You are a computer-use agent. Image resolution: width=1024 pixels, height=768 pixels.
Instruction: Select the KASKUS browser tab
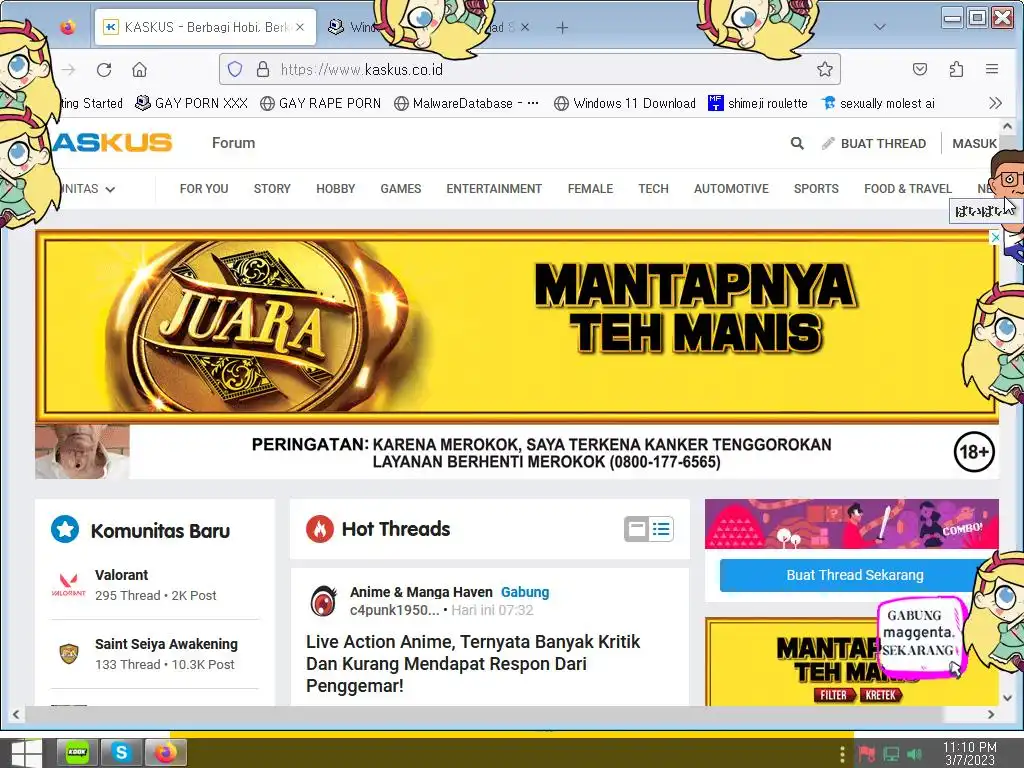[x=205, y=27]
